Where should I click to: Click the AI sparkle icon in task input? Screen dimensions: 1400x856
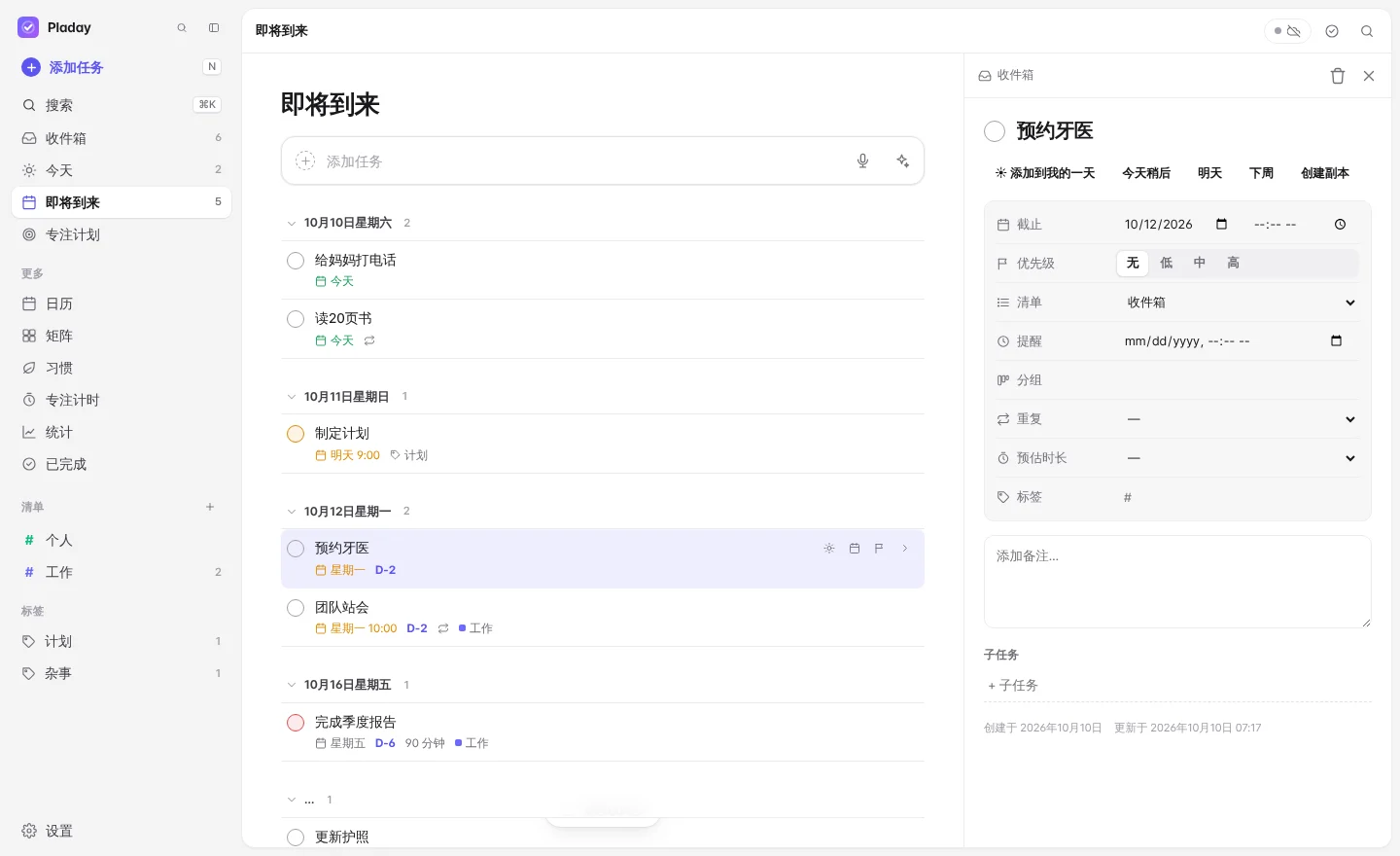(903, 160)
